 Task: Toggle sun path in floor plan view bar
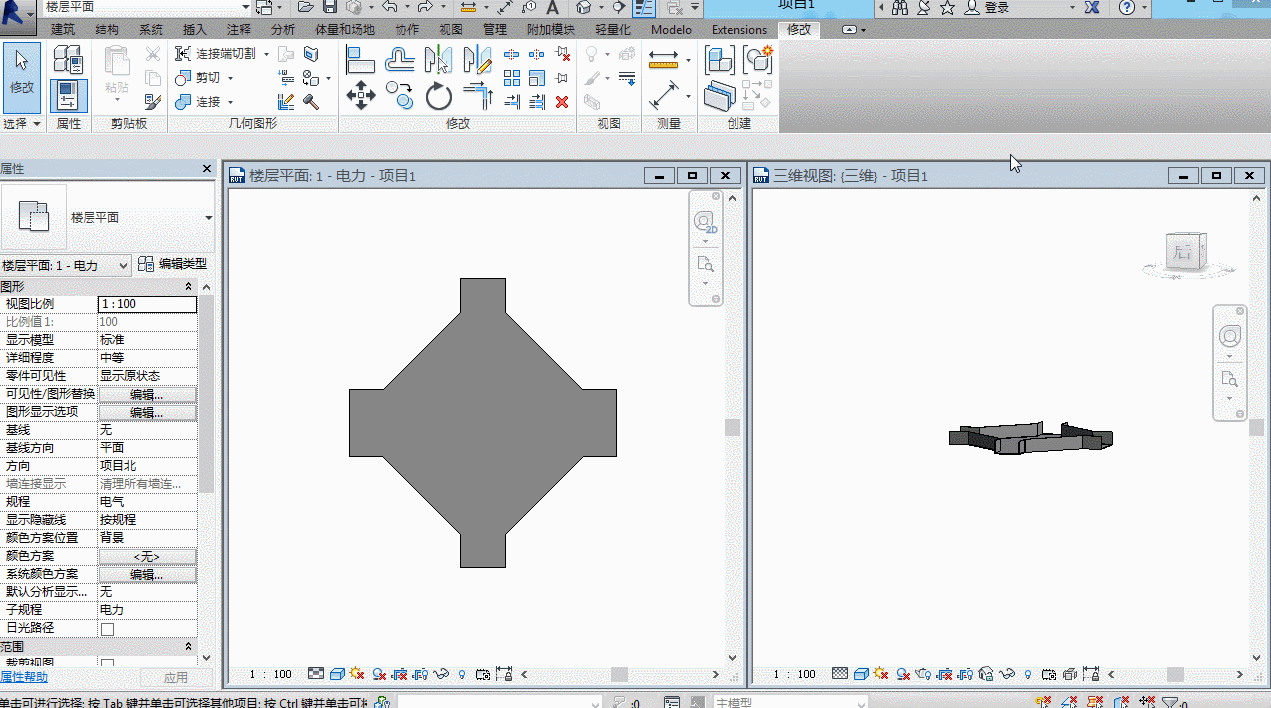coord(356,674)
